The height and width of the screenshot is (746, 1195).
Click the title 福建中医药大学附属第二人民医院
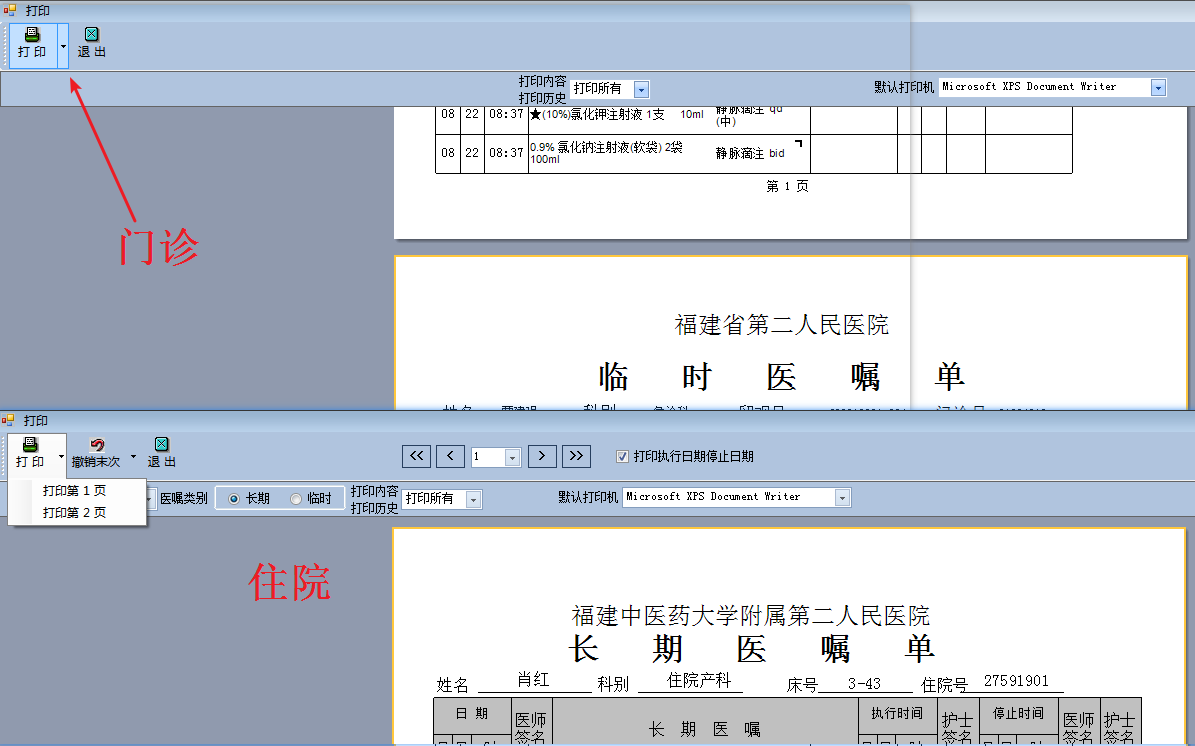[751, 616]
